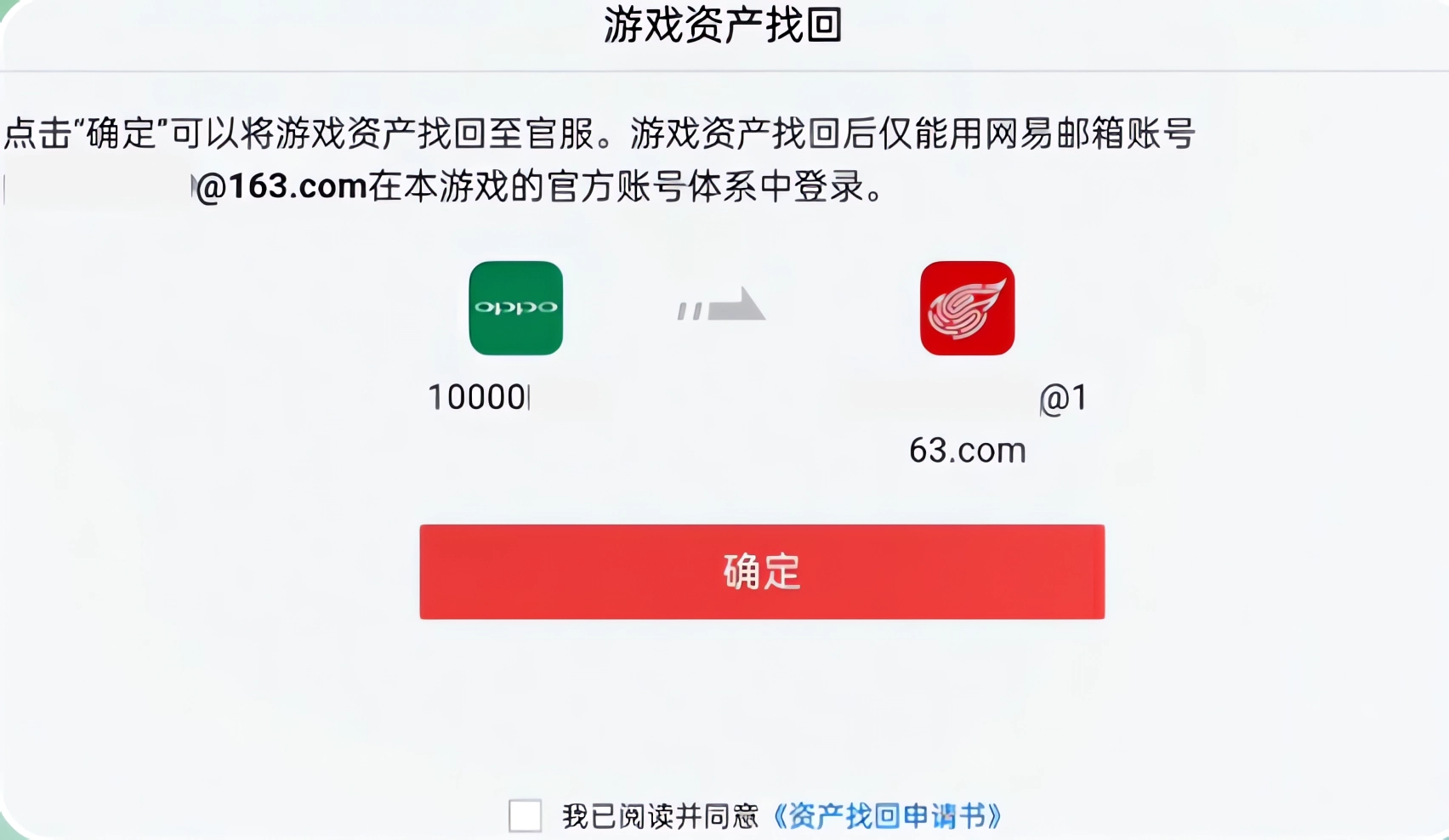The width and height of the screenshot is (1449, 840).
Task: Click the two slashes beside the arrow
Action: point(690,311)
